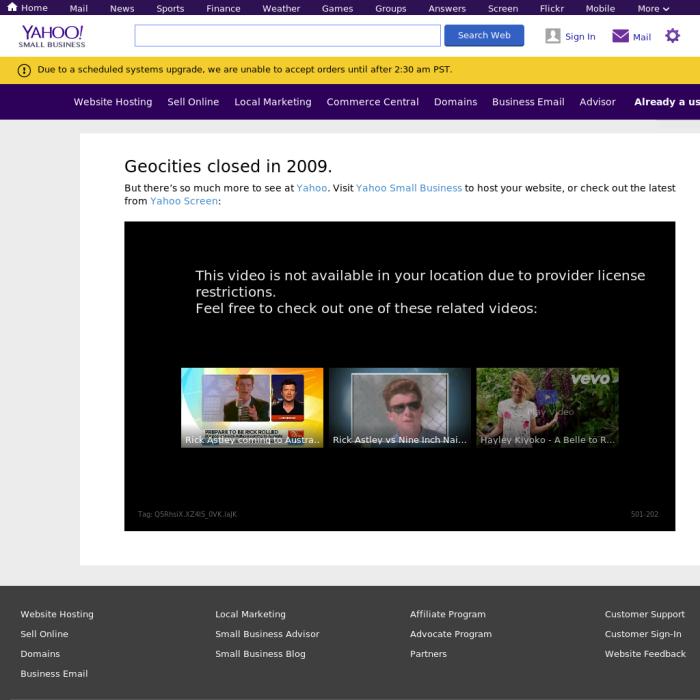Image resolution: width=700 pixels, height=700 pixels.
Task: Open Answers in the top navigation bar
Action: 447,8
